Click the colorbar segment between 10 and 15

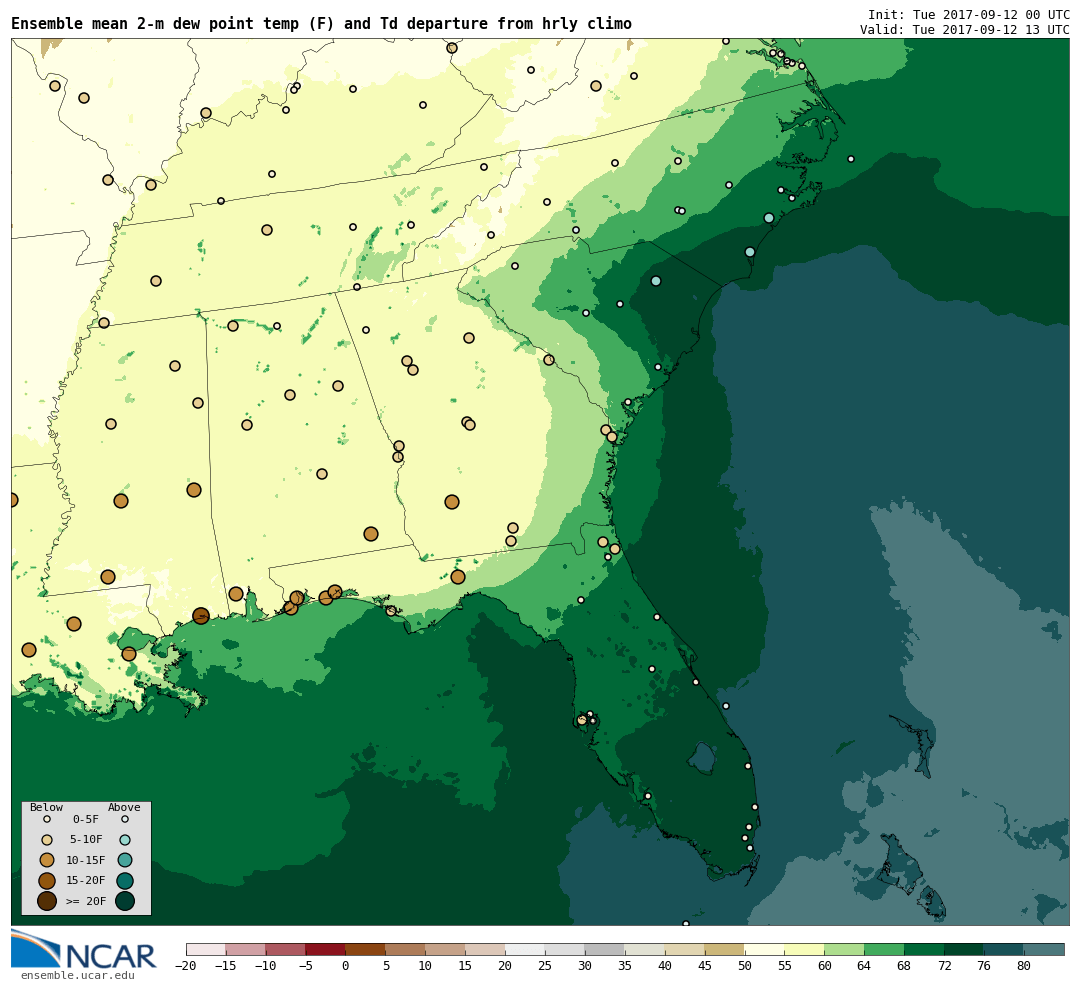coord(446,950)
